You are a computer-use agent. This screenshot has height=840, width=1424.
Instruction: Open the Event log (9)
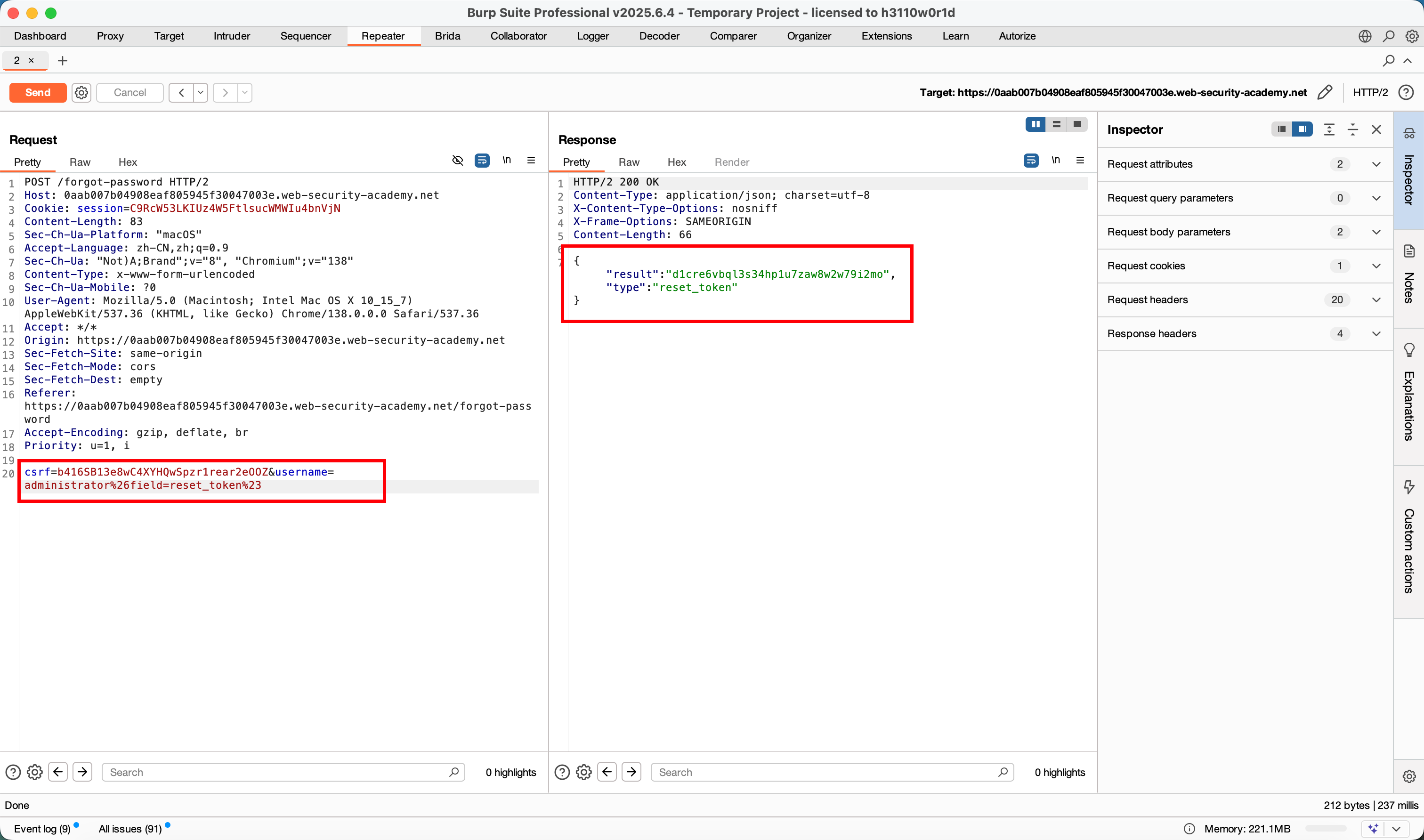click(x=42, y=829)
